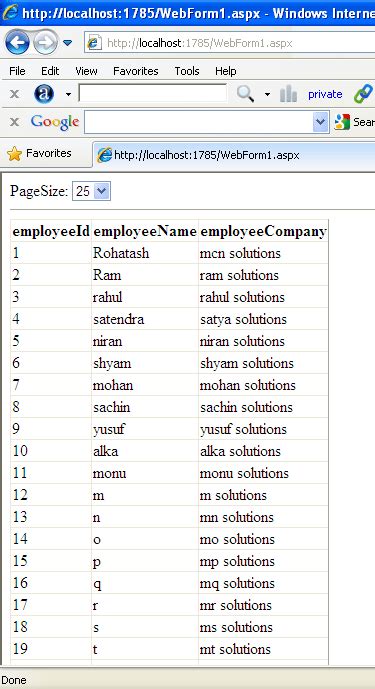Click the Alexa toolbar search field
Image resolution: width=375 pixels, height=689 pixels.
coord(153,93)
